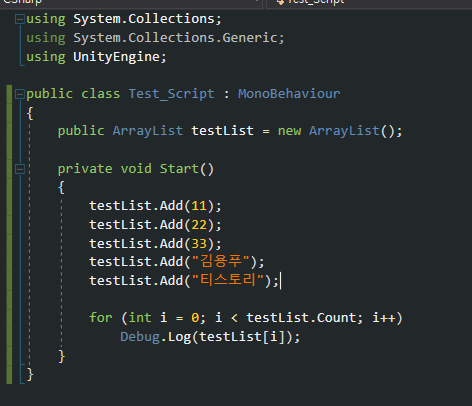Collapse the using directives block
The image size is (472, 406).
[20, 19]
